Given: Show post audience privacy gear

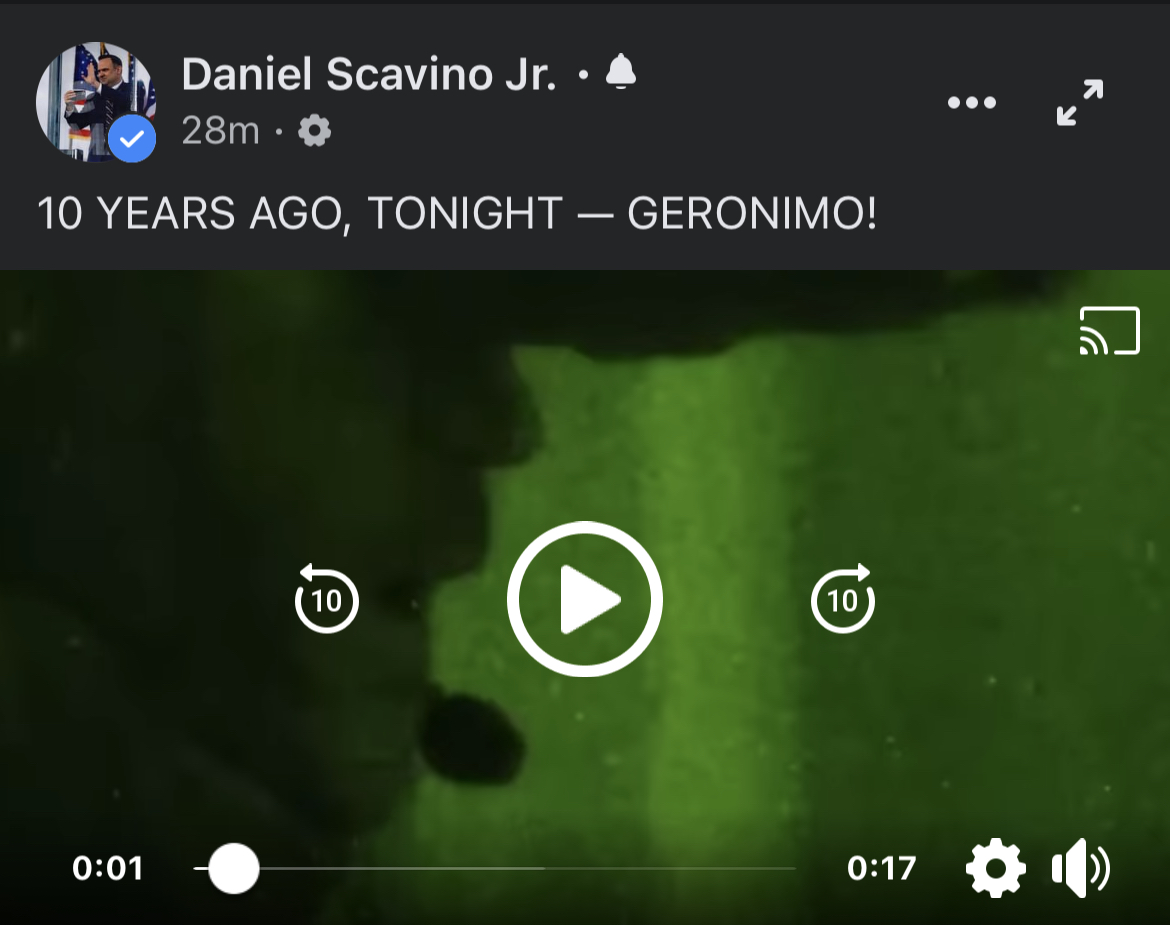Looking at the screenshot, I should click(x=314, y=131).
